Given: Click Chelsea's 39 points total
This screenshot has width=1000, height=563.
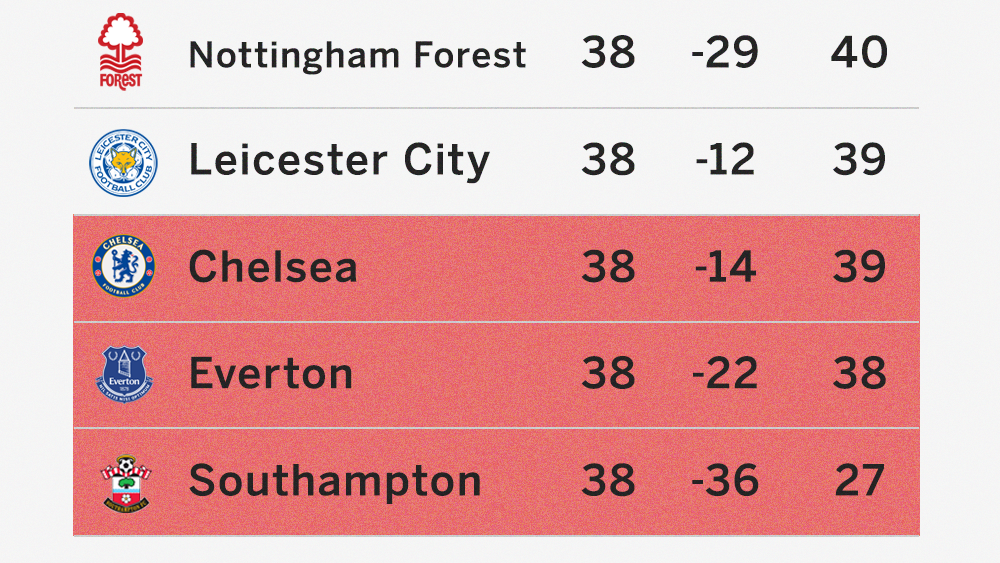Looking at the screenshot, I should 859,267.
